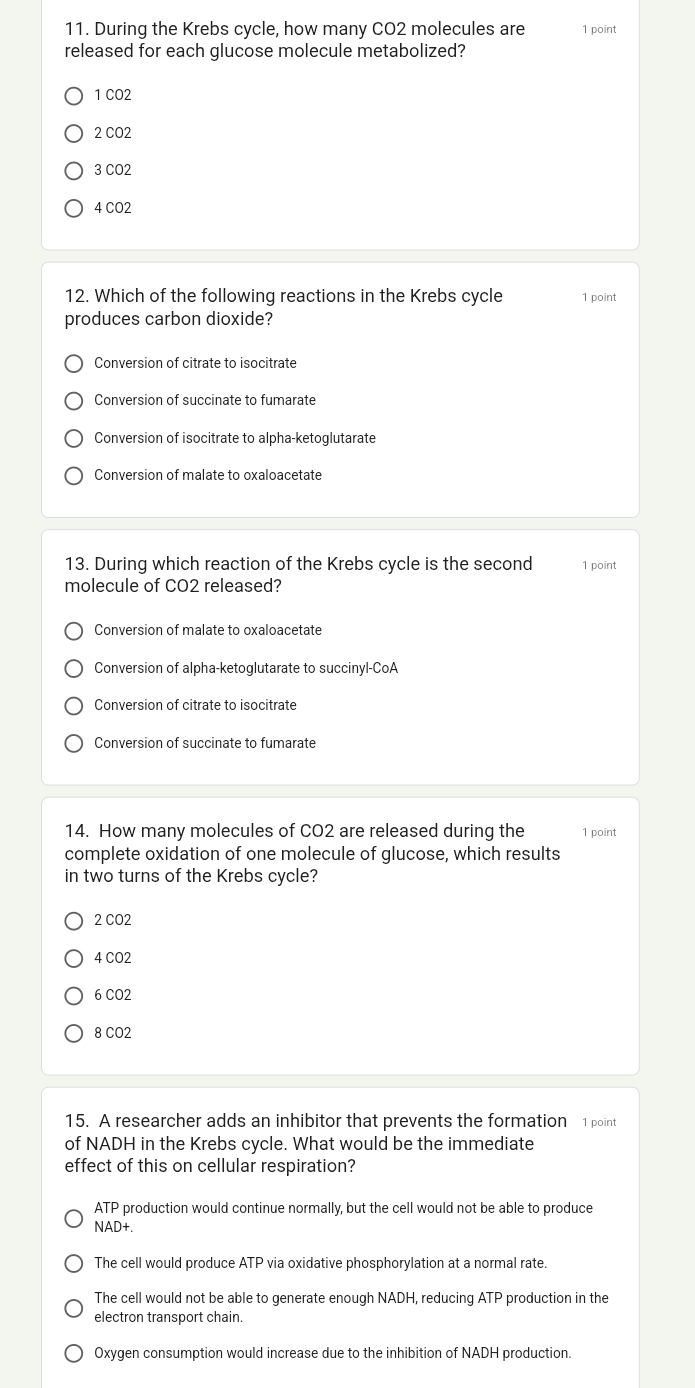Select "2 CO2" for question 14

click(x=73, y=920)
